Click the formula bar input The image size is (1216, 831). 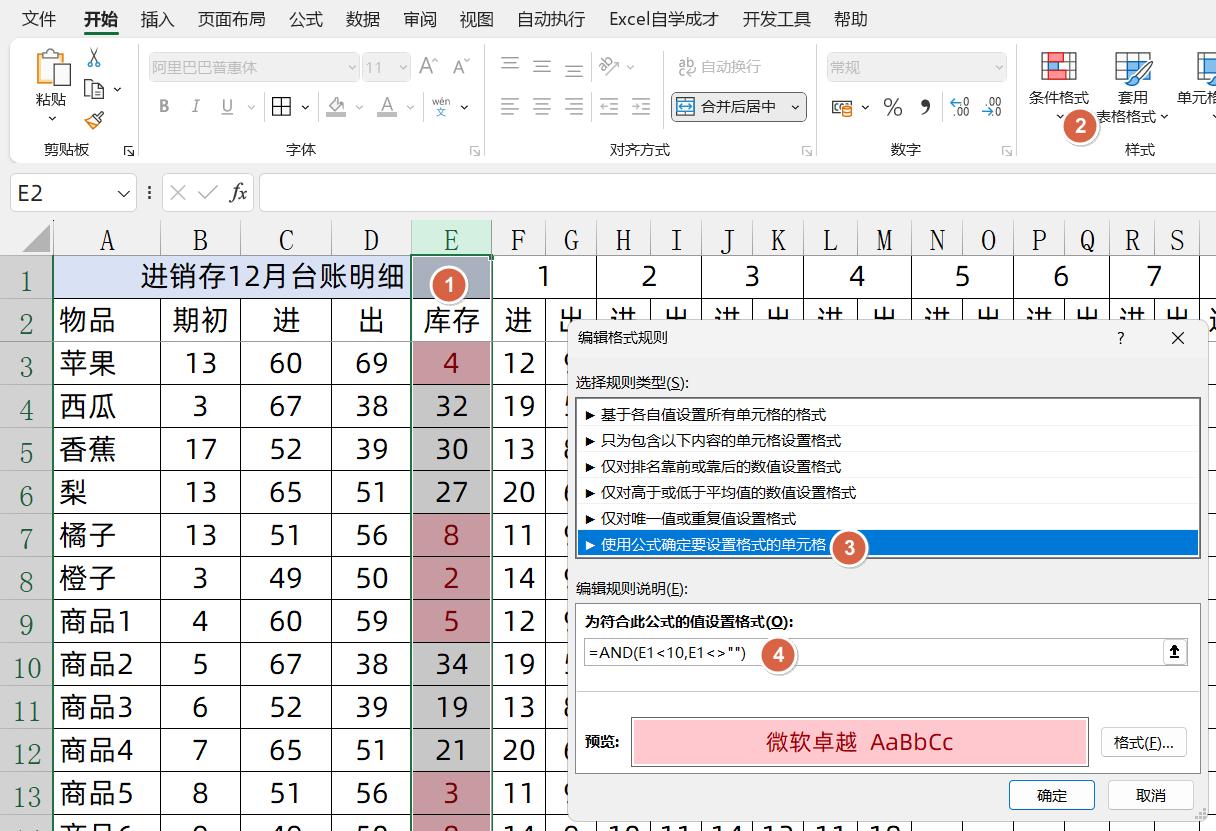[737, 193]
